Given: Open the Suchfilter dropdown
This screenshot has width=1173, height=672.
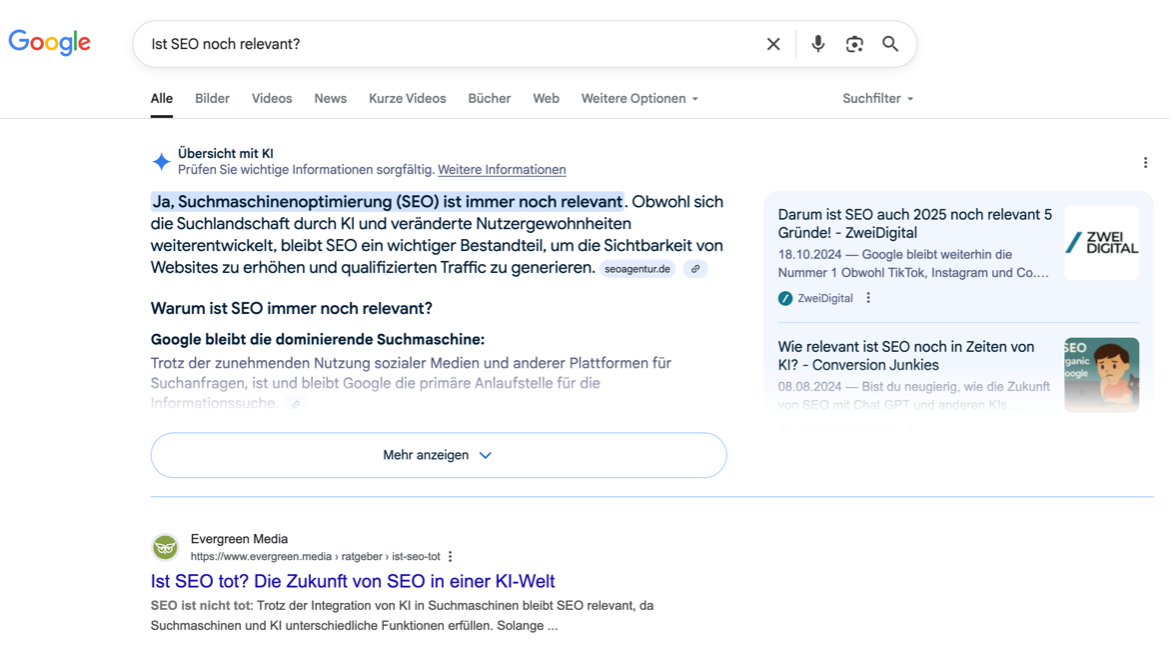Looking at the screenshot, I should point(877,98).
